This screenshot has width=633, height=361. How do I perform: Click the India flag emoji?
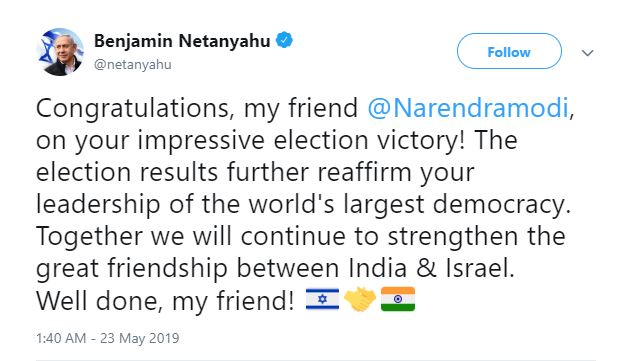398,299
